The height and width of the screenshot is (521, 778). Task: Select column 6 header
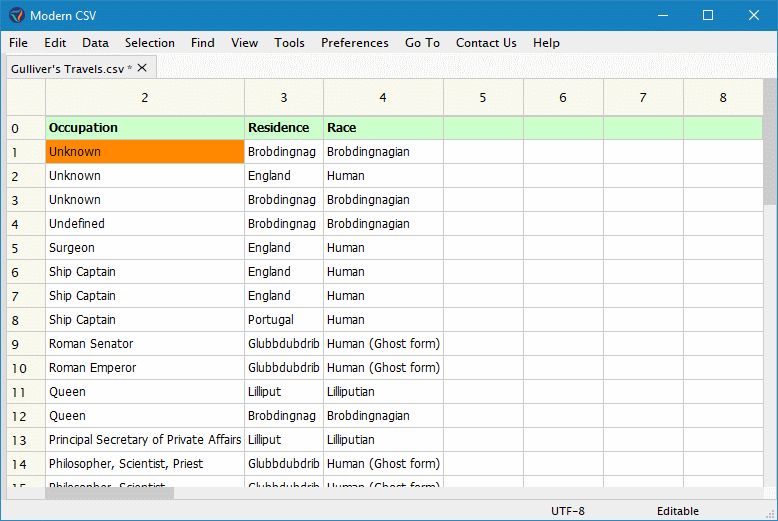click(x=563, y=97)
